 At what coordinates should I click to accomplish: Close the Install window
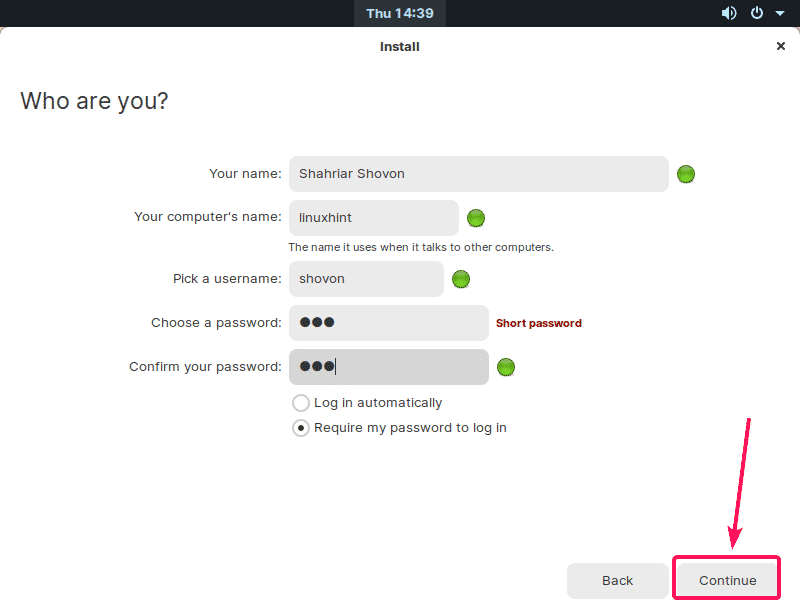coord(781,46)
